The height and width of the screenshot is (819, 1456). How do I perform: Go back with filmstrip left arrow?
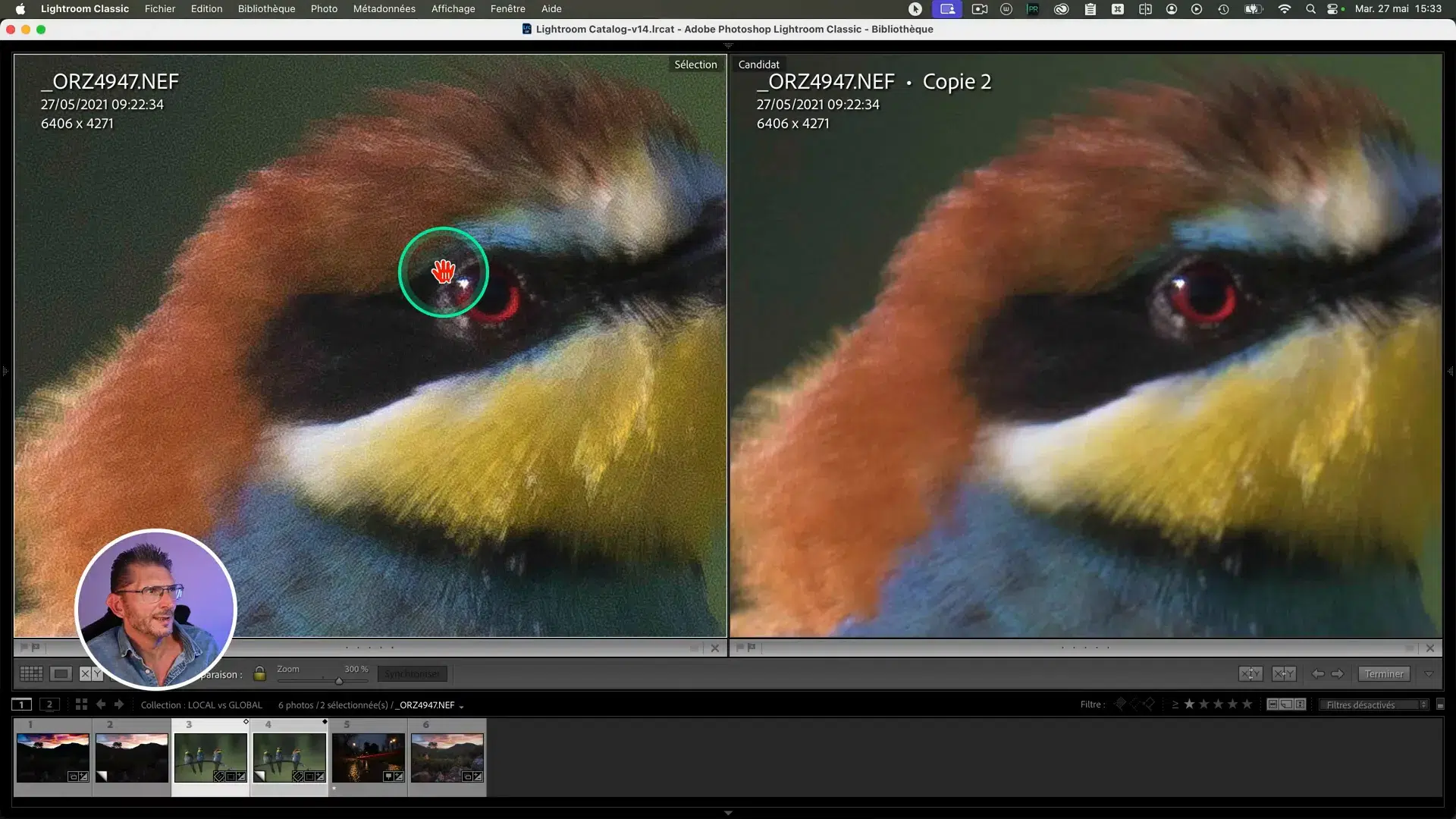tap(101, 704)
